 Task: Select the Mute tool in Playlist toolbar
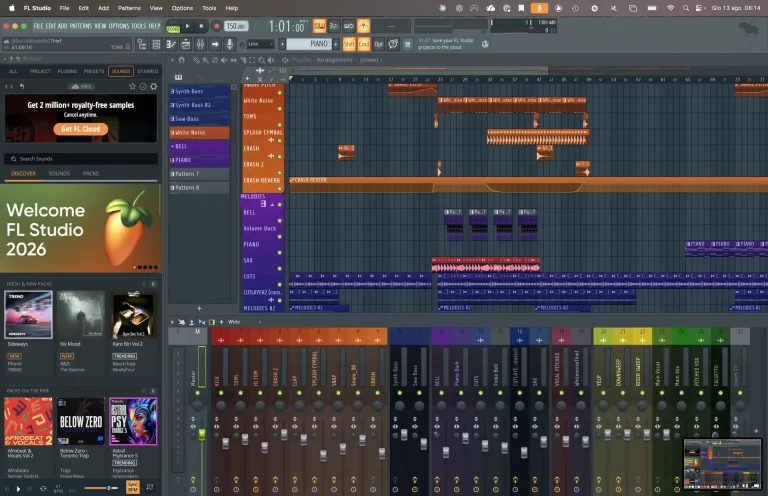(224, 60)
